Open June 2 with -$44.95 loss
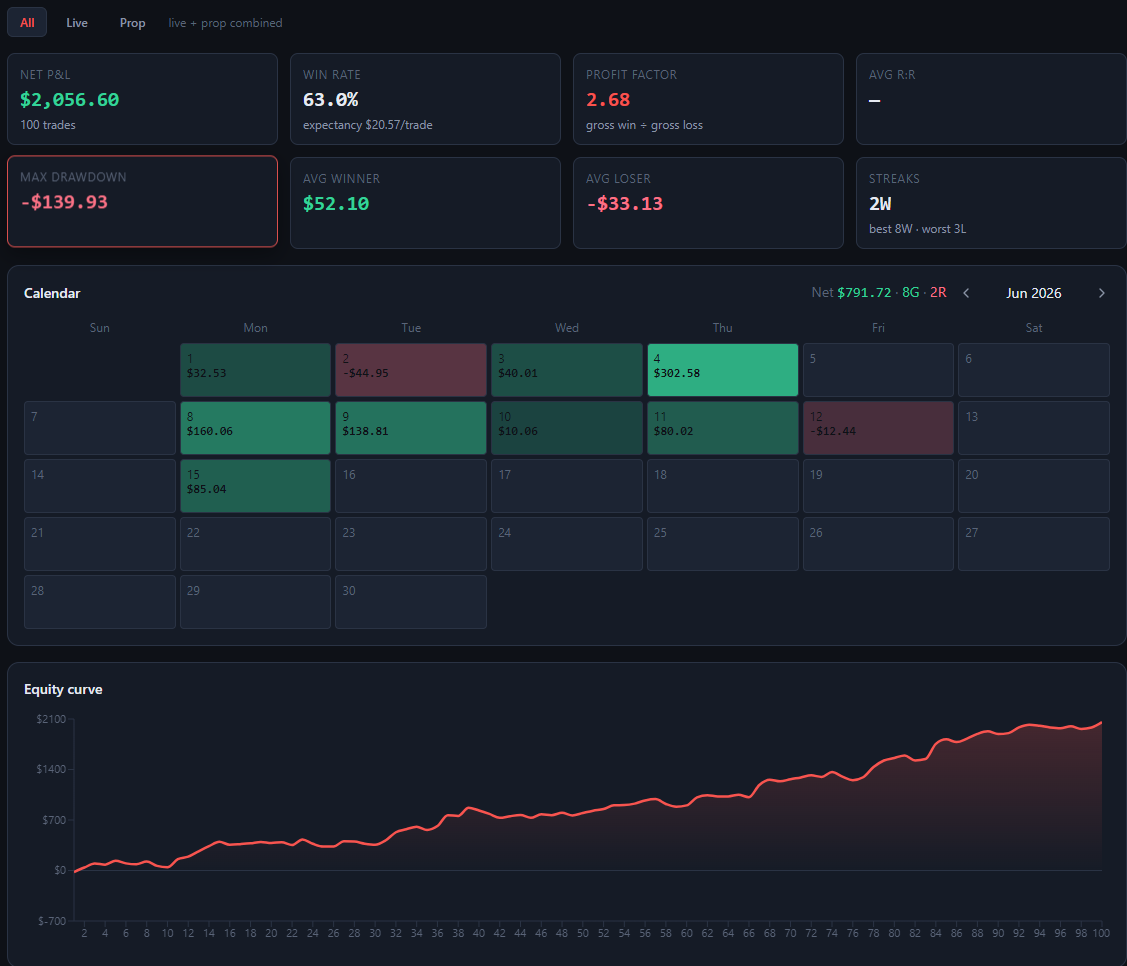 (x=410, y=370)
